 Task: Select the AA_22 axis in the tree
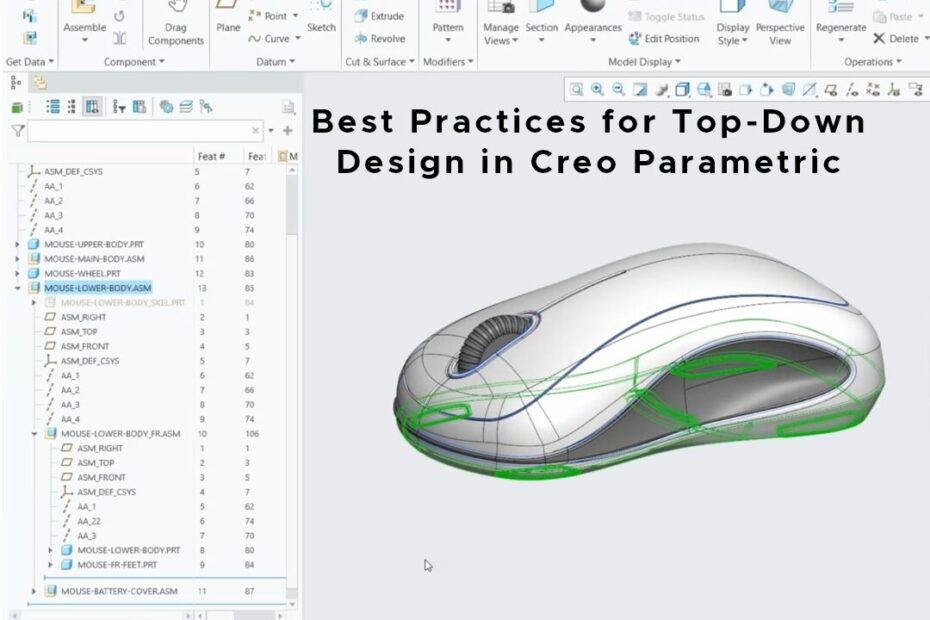[89, 522]
